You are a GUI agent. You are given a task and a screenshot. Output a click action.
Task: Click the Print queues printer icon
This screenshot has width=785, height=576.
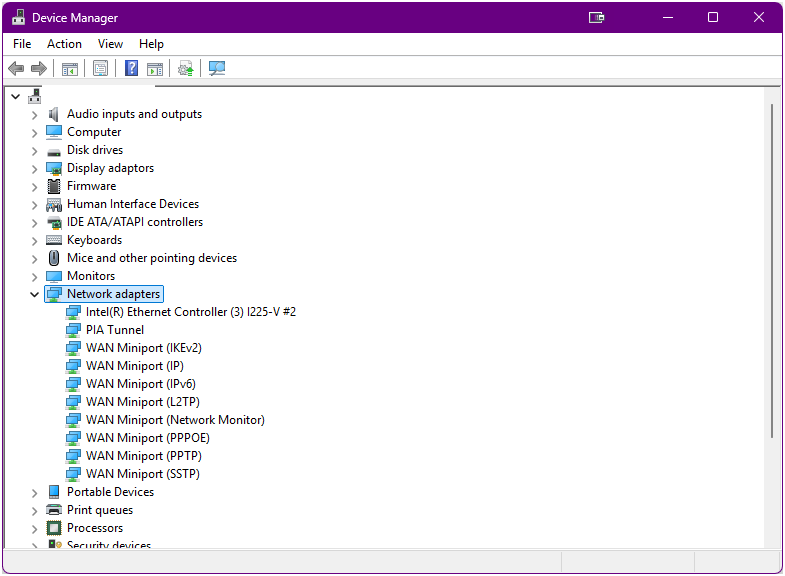54,510
